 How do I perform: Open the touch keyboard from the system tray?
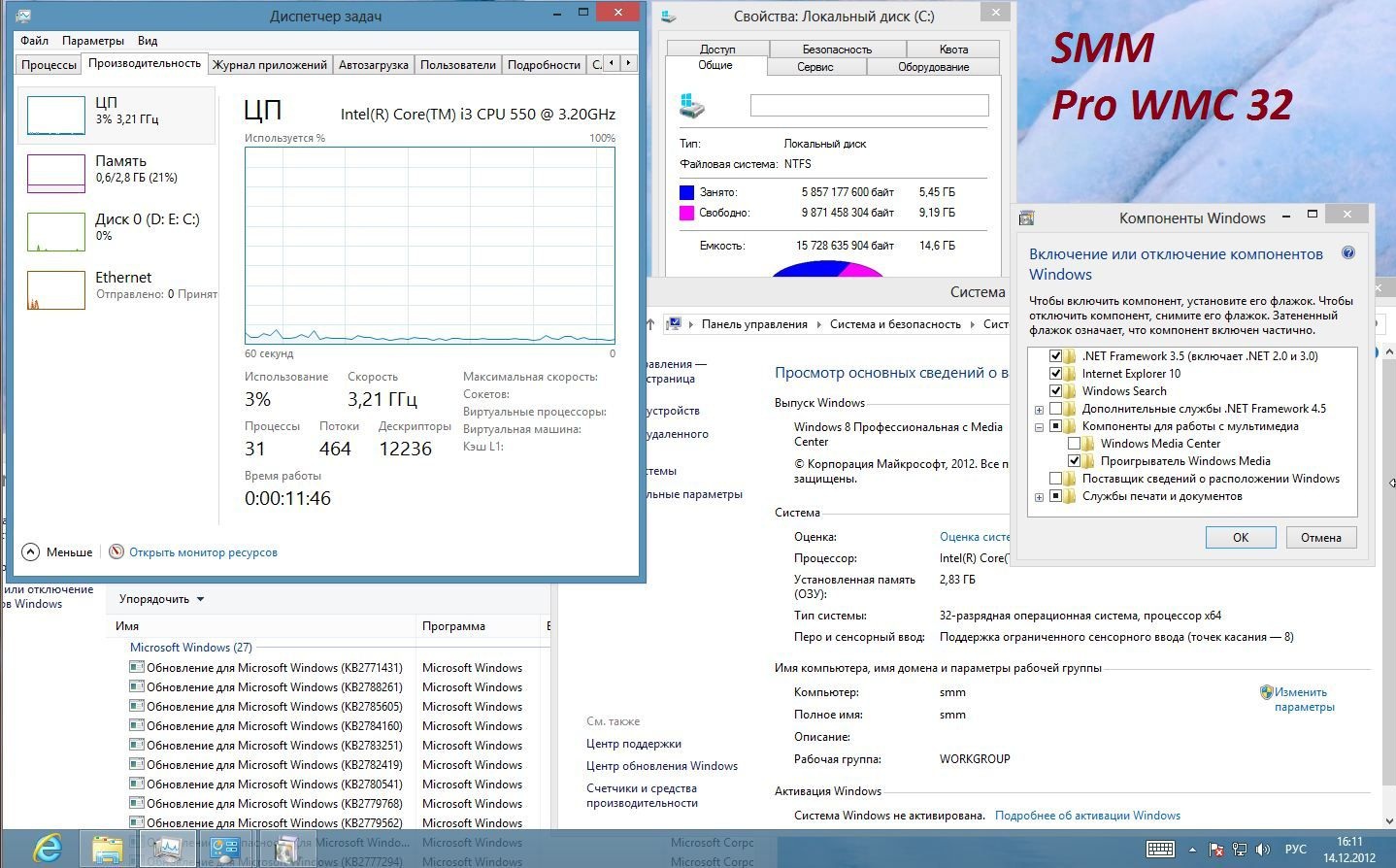tap(1160, 850)
